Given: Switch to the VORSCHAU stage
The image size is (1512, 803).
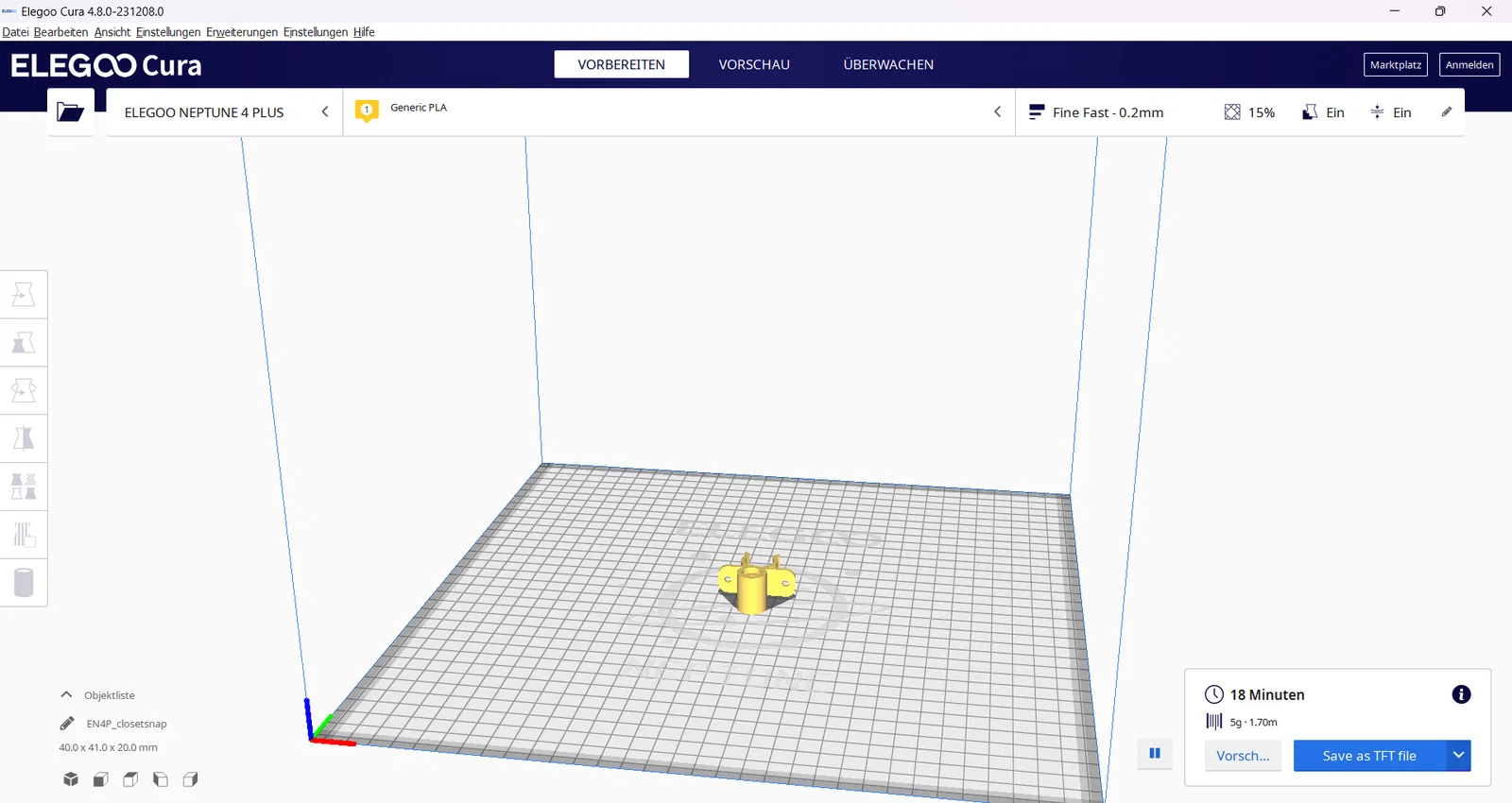Looking at the screenshot, I should pos(754,64).
